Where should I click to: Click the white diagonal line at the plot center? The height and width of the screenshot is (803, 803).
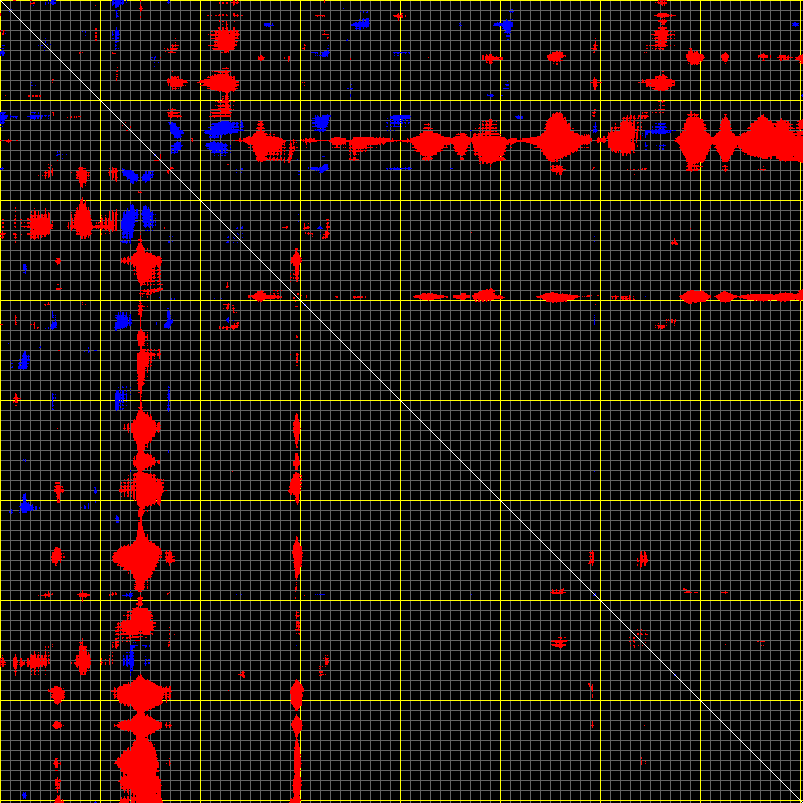click(x=401, y=401)
